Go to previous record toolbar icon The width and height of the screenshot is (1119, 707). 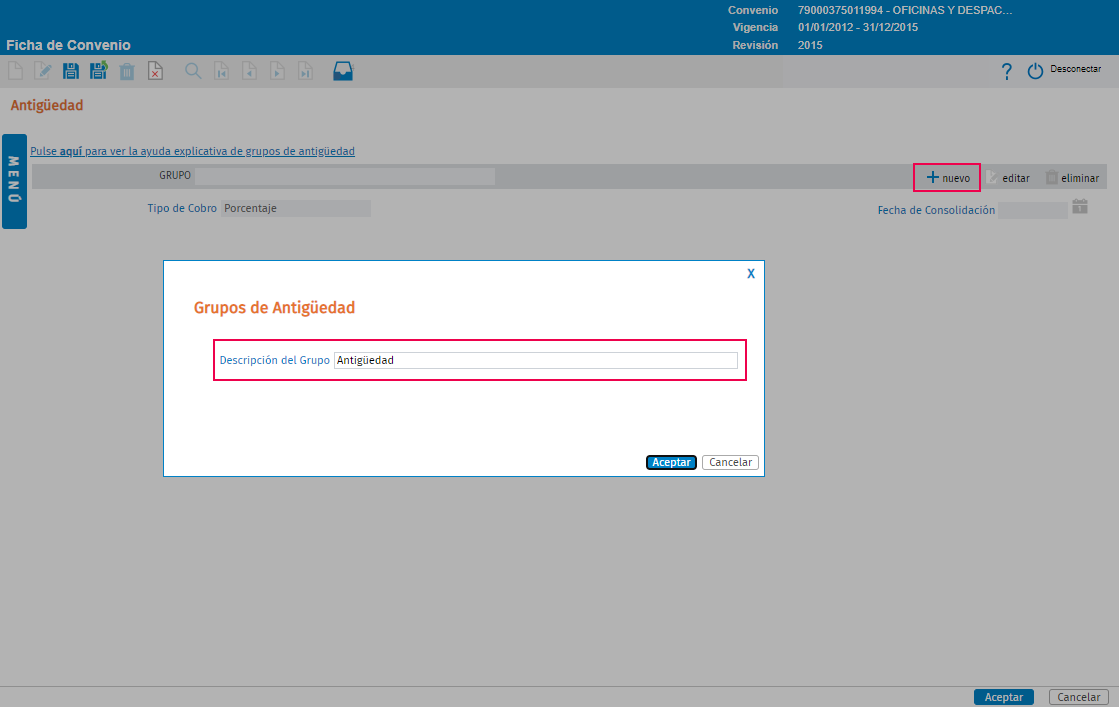[249, 71]
